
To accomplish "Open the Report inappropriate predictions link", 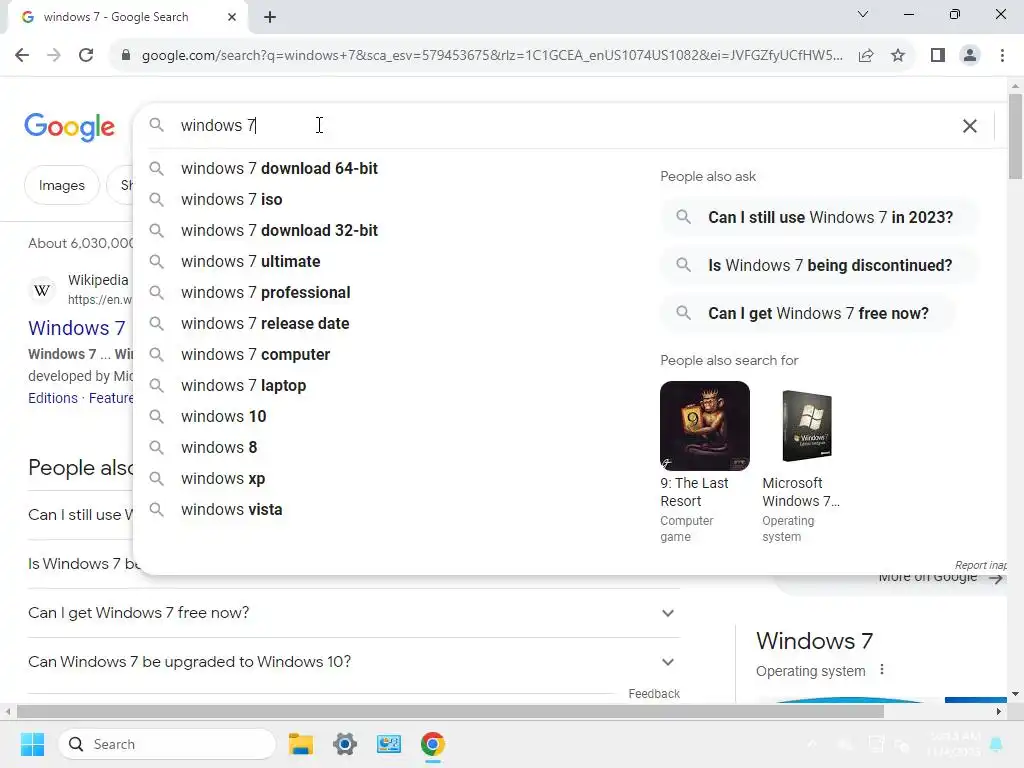I will coord(980,565).
